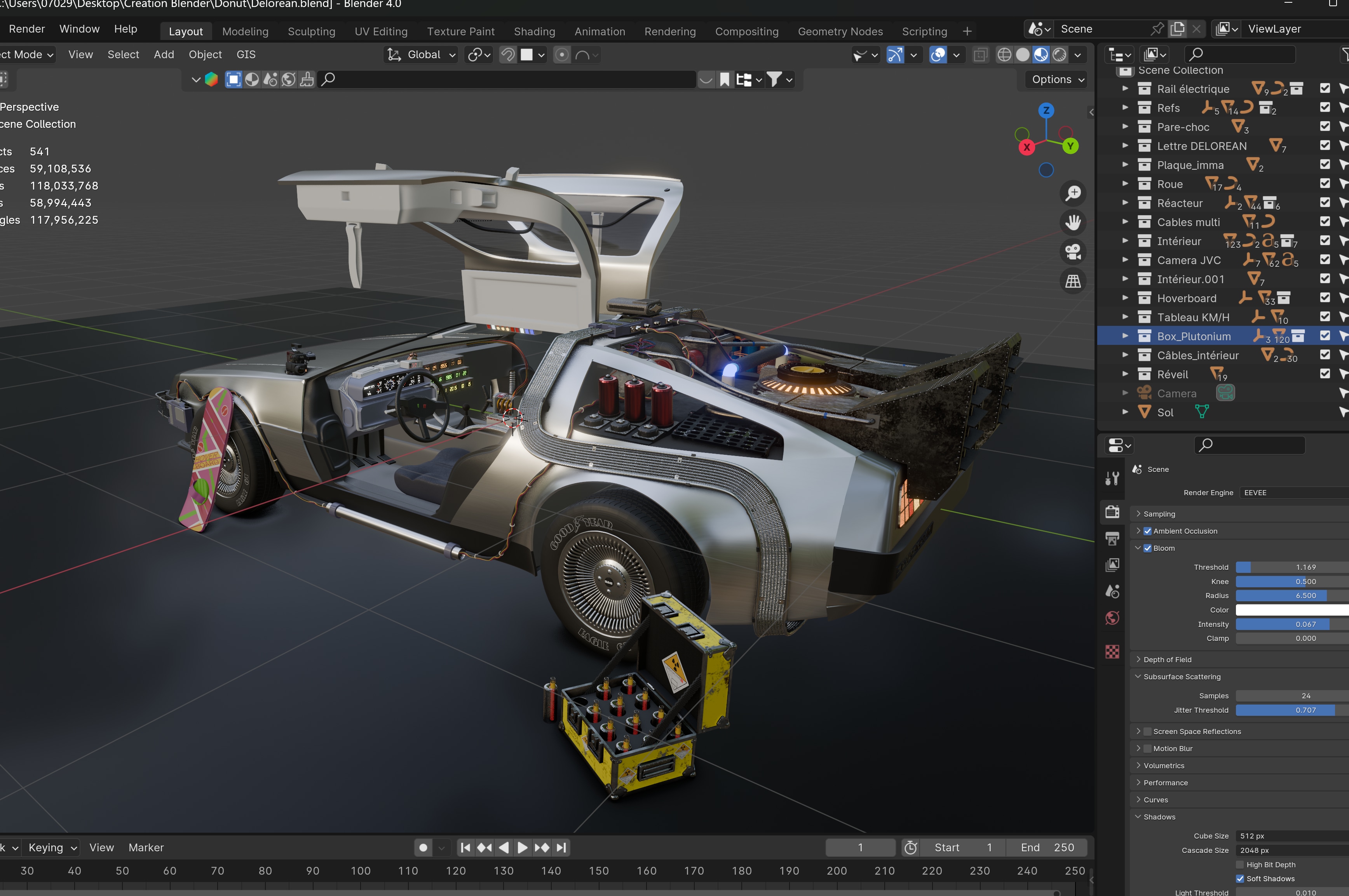Viewport: 1349px width, 896px height.
Task: Collapse the Bloom panel
Action: (x=1138, y=548)
